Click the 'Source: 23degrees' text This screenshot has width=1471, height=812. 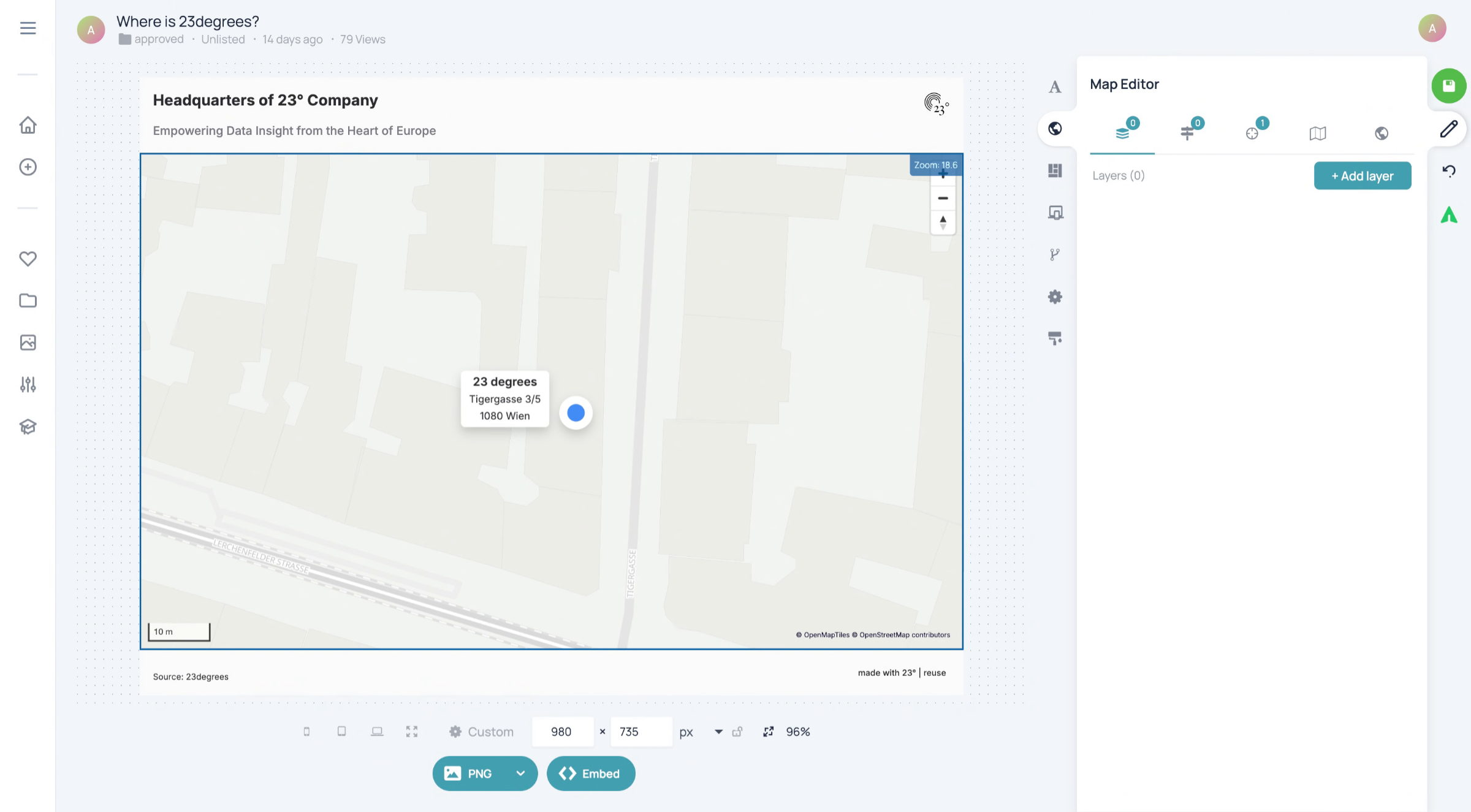(x=191, y=677)
